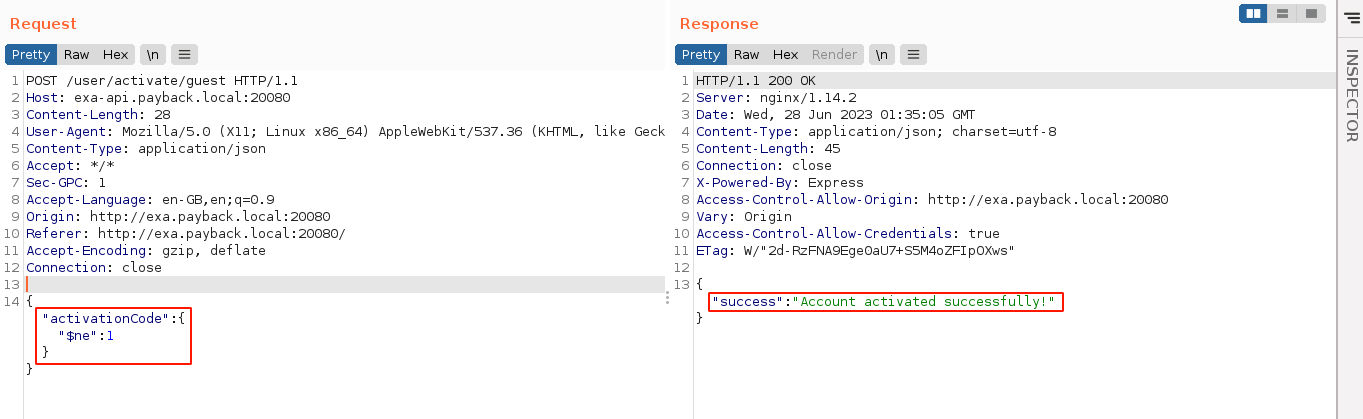Viewport: 1363px width, 419px height.
Task: Expand the INSPECTOR side panel
Action: pos(1351,95)
